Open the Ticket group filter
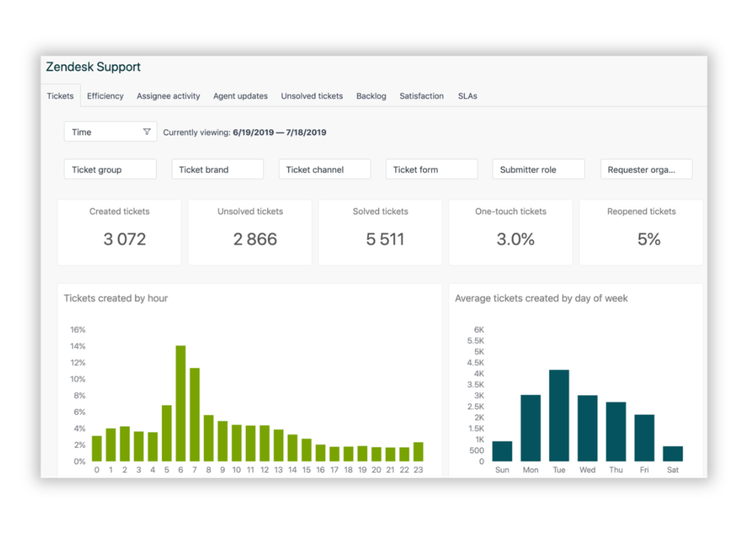This screenshot has height=534, width=748. click(x=110, y=170)
